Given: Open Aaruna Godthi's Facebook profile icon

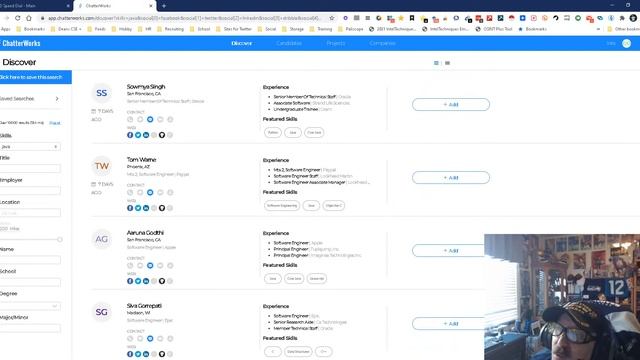Looking at the screenshot, I should [130, 281].
